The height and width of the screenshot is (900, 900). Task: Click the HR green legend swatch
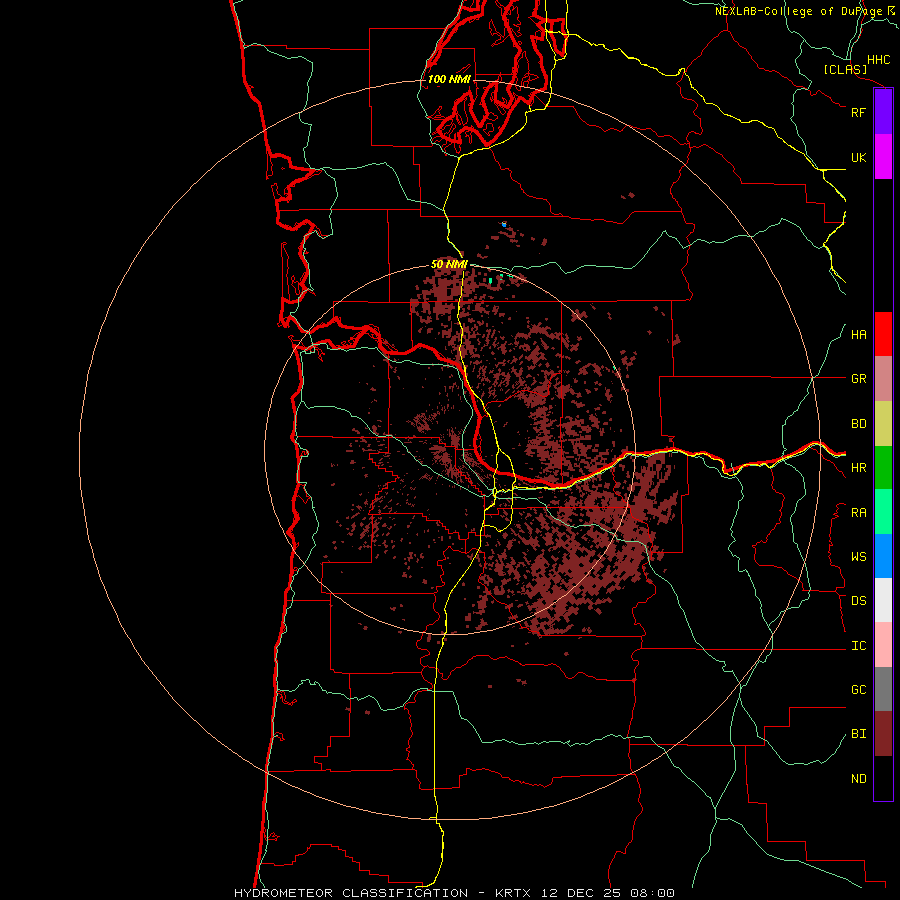pos(883,468)
